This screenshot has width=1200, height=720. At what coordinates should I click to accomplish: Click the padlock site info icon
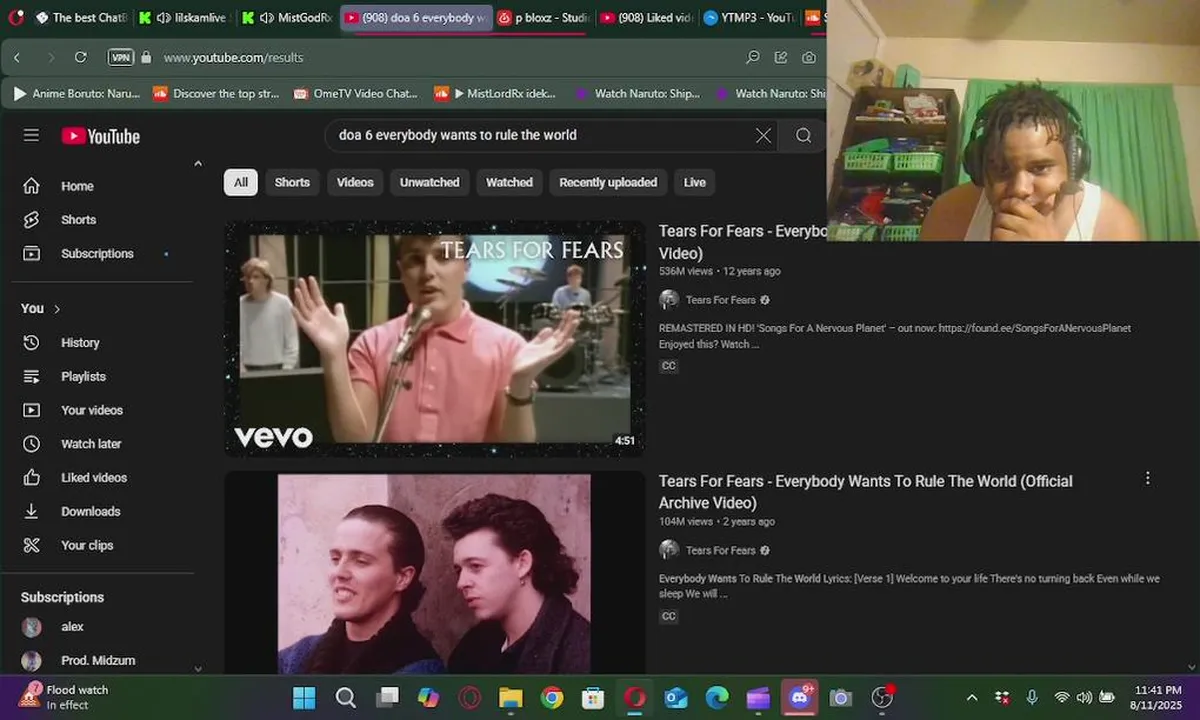pos(146,57)
